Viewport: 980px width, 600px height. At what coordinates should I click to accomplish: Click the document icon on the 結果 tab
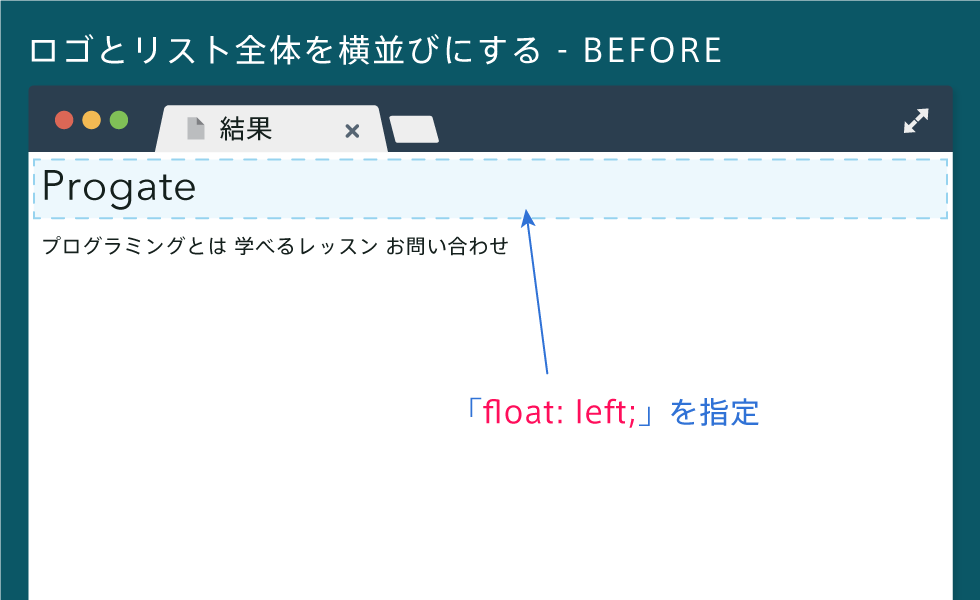(x=196, y=128)
